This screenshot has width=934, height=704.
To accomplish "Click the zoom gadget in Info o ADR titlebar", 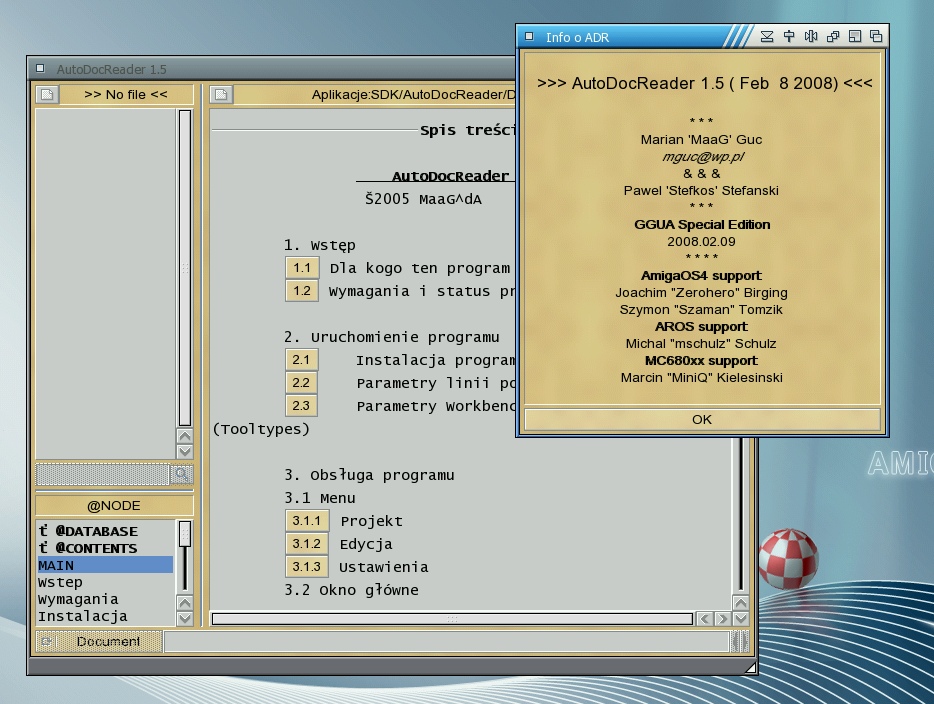I will tap(854, 37).
